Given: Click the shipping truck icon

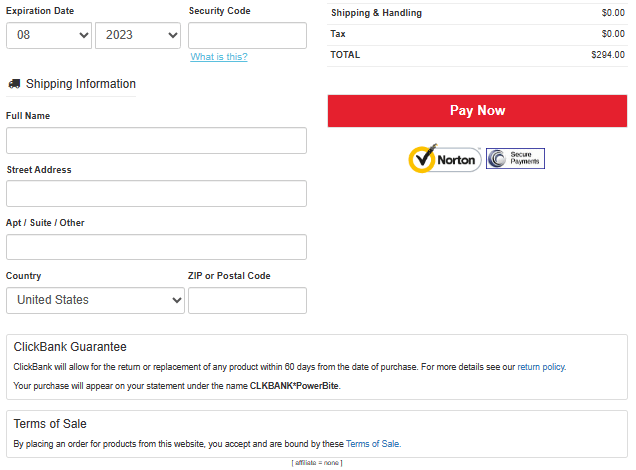Looking at the screenshot, I should coord(14,85).
